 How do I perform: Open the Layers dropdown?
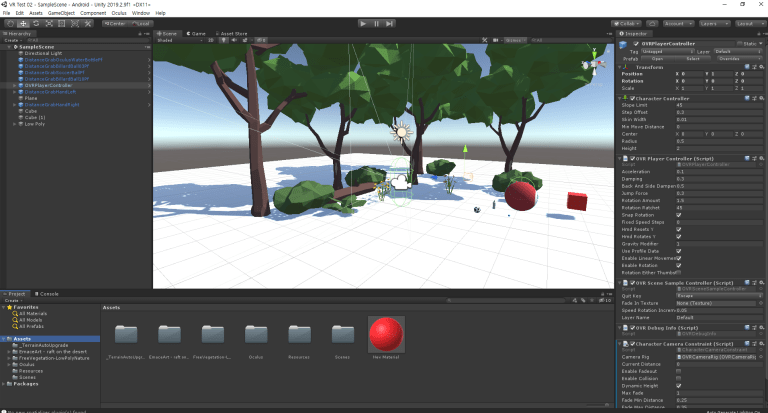coord(713,22)
